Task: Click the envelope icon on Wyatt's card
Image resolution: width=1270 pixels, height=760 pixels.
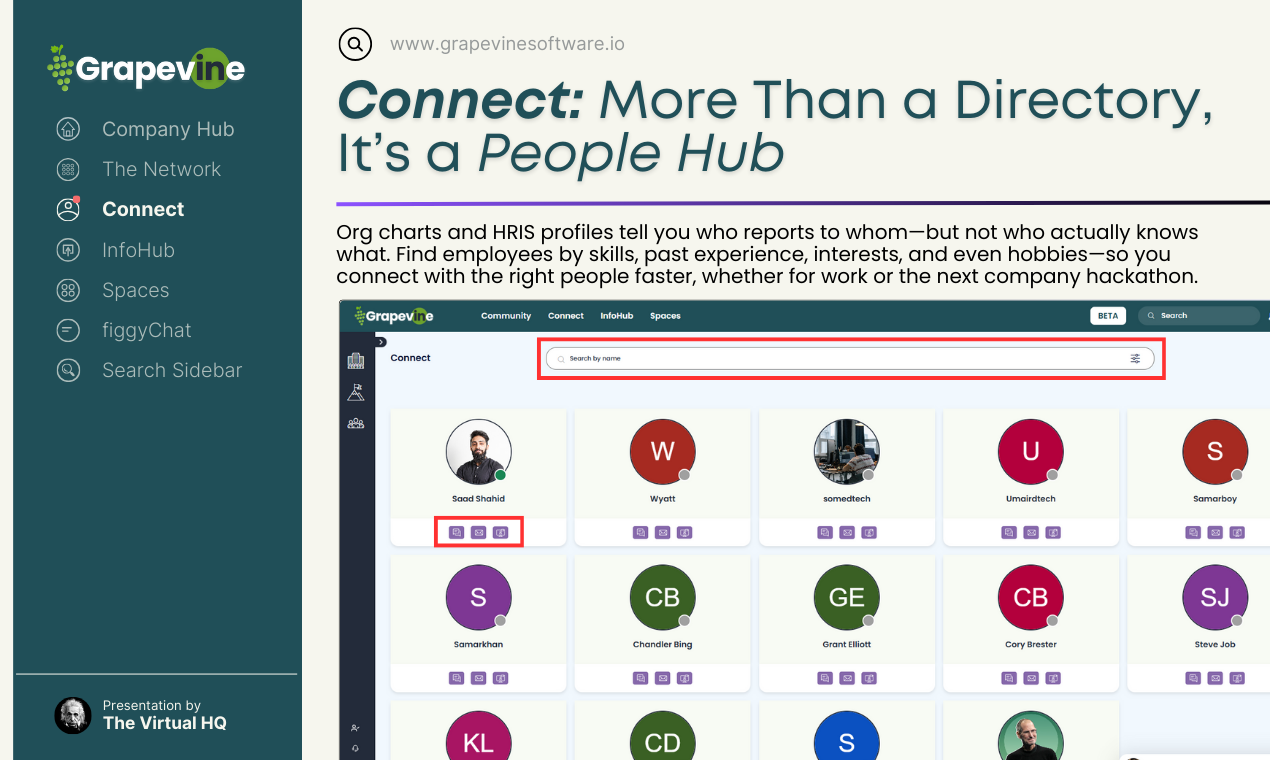Action: 663,533
